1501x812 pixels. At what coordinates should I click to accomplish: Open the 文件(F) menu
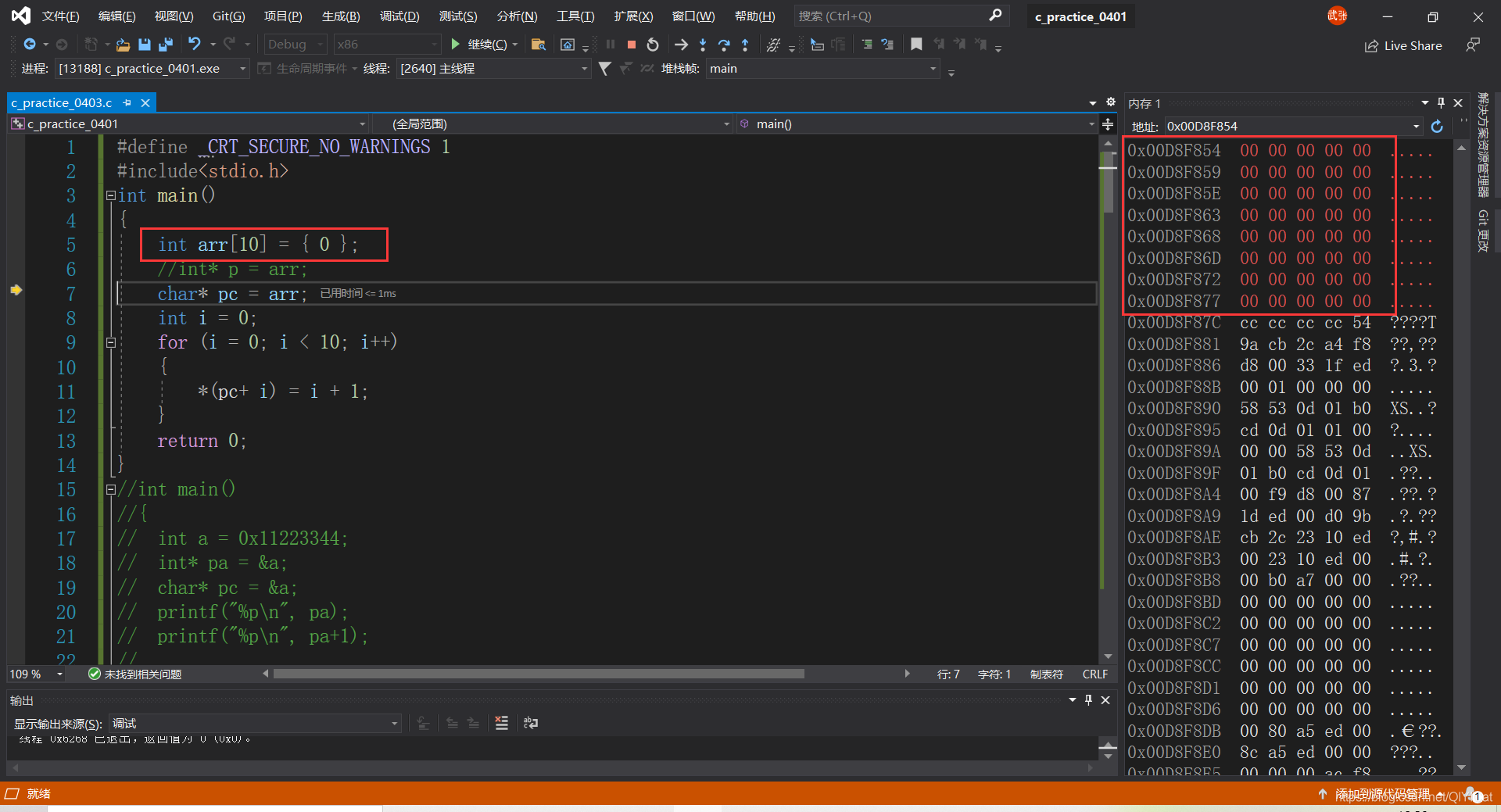60,16
